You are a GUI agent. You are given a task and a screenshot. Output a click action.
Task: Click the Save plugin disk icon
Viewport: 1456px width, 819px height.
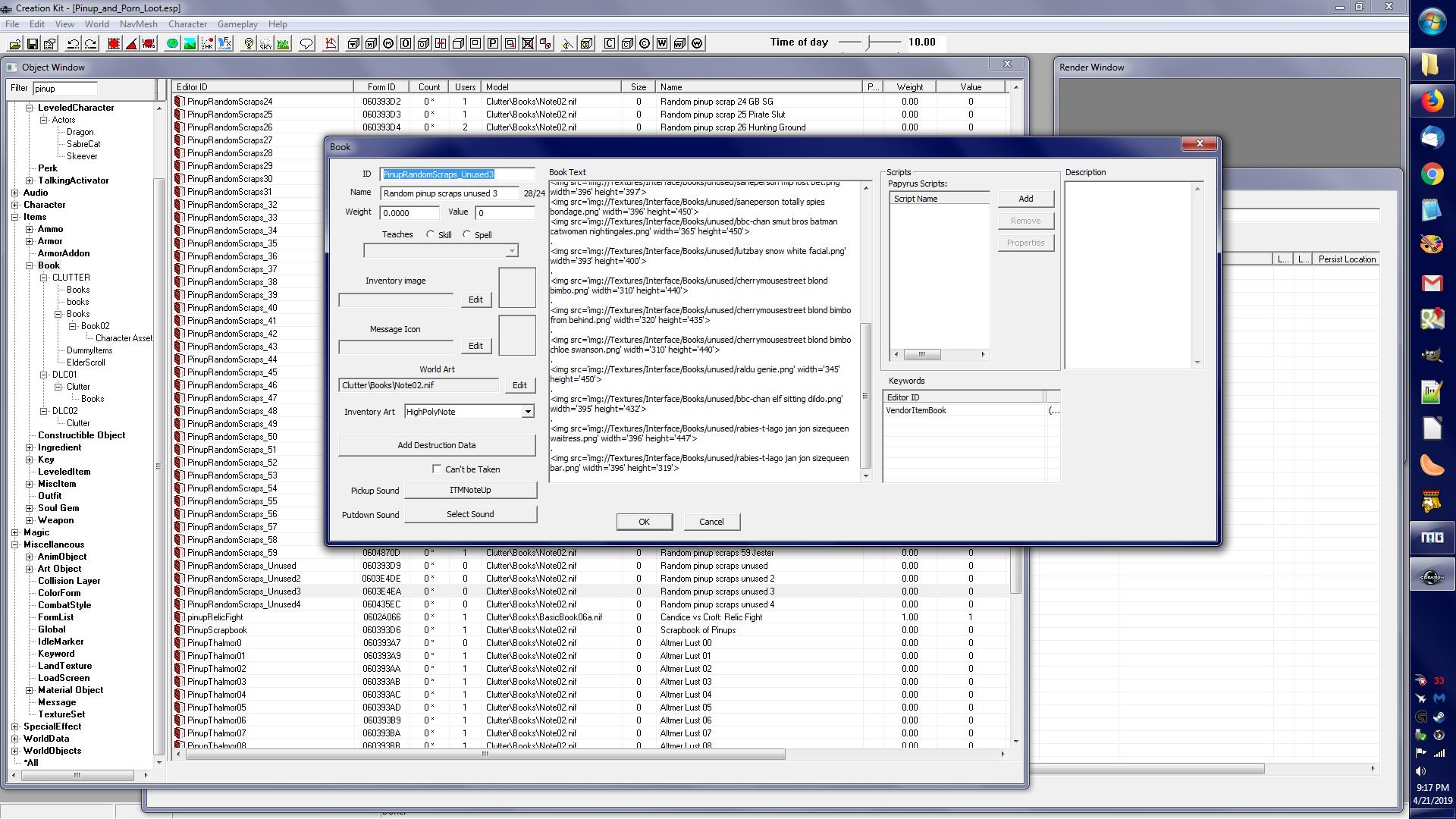coord(32,43)
